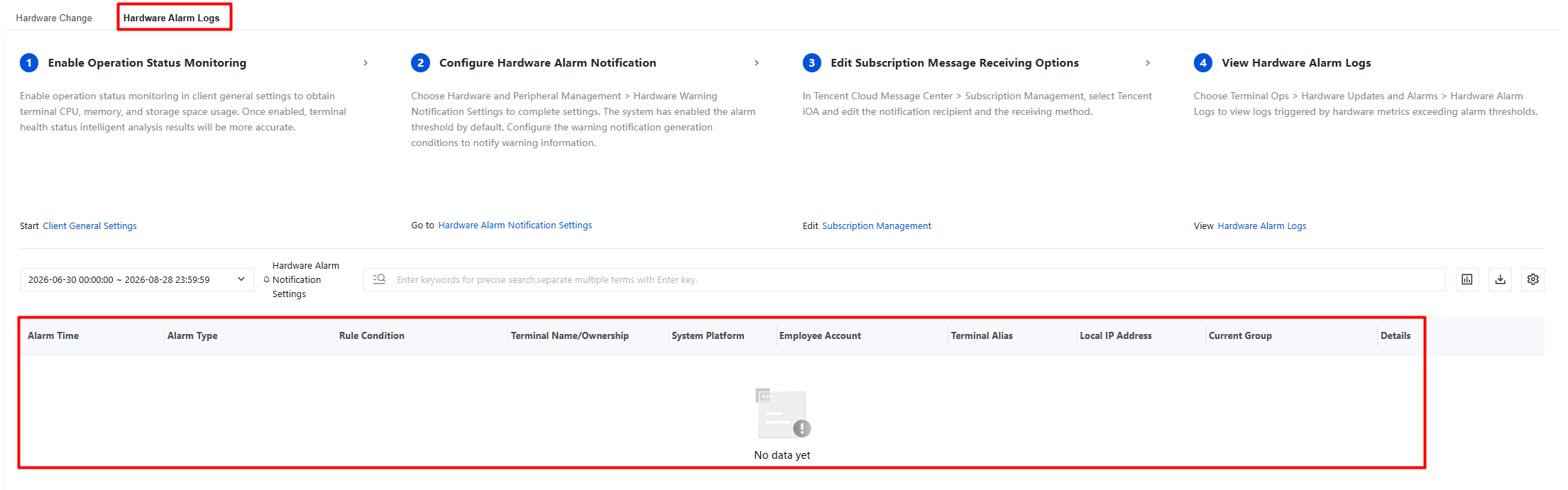The height and width of the screenshot is (490, 1568).
Task: Click step 1 numbered circle icon
Action: (29, 62)
